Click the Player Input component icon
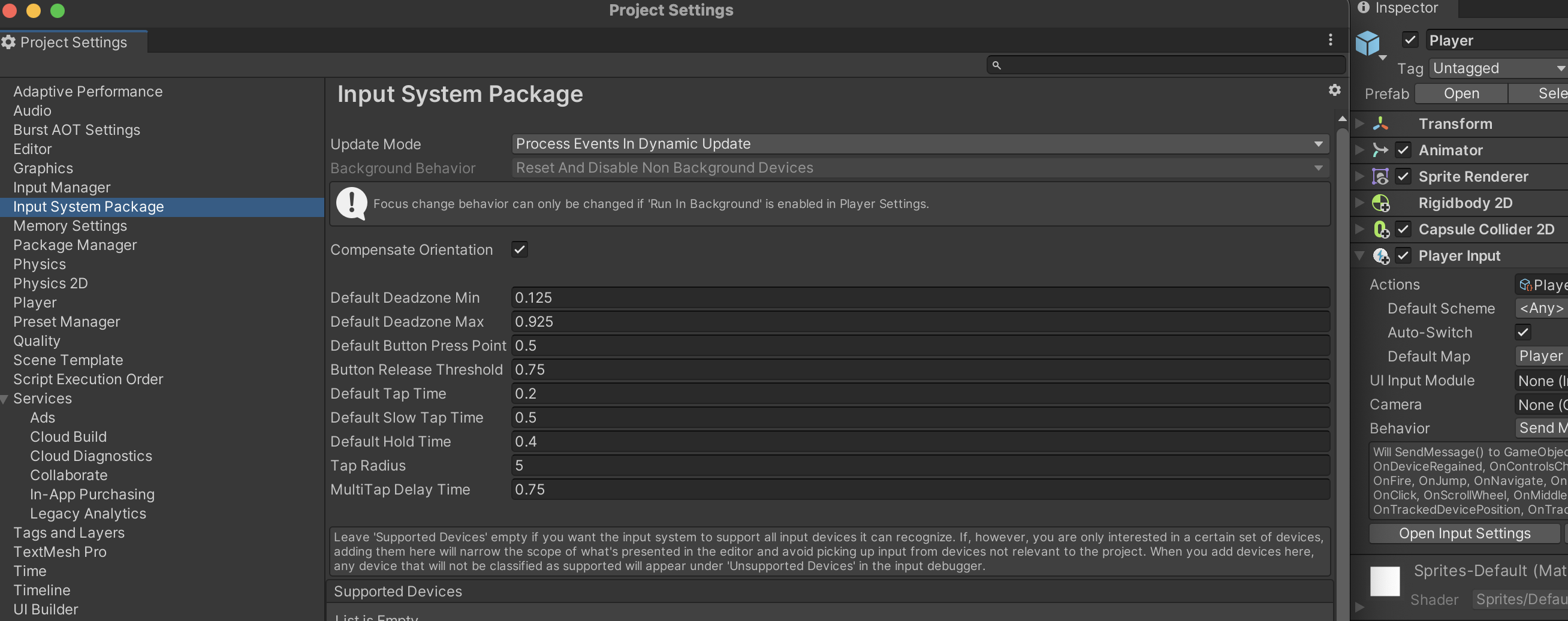The width and height of the screenshot is (1568, 621). click(x=1380, y=256)
